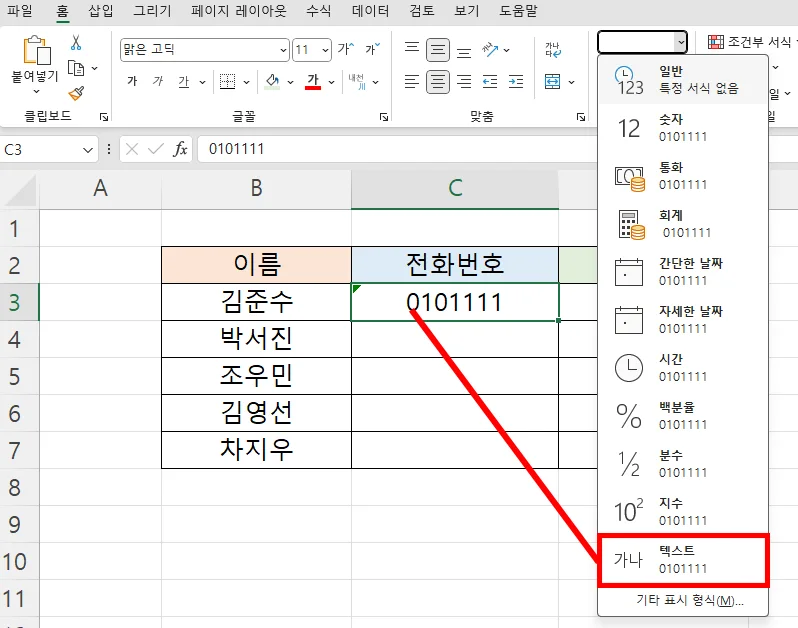Increase the cell indent
Screen dimensions: 798x628
516,81
